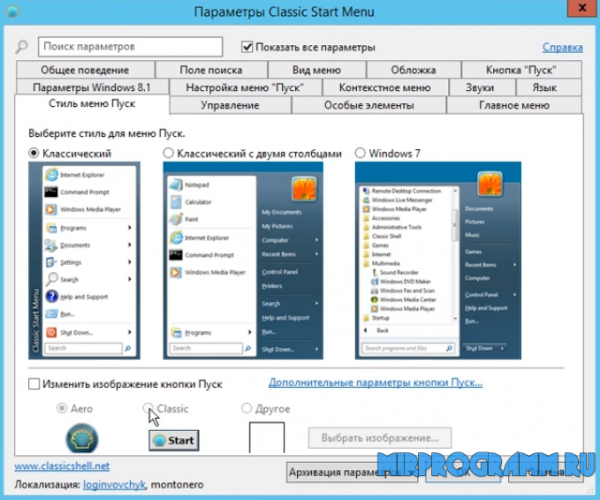Open the www.classicshell.net link
Viewport: 600px width, 500px height.
(62, 466)
